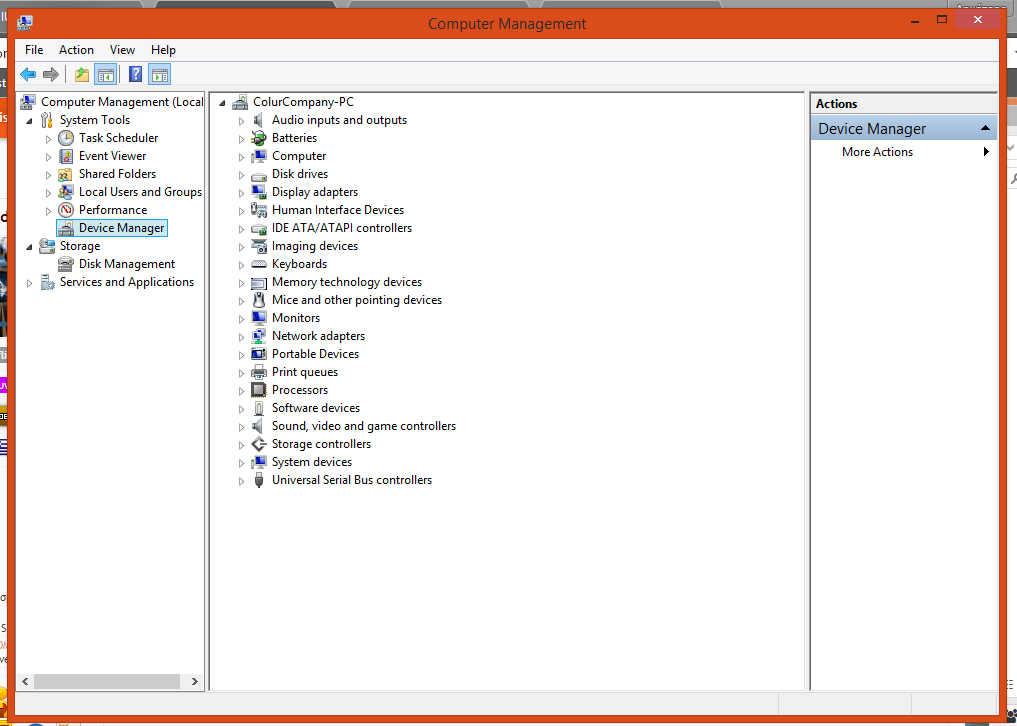This screenshot has height=726, width=1017.
Task: Select the Disk Management icon
Action: 66,264
